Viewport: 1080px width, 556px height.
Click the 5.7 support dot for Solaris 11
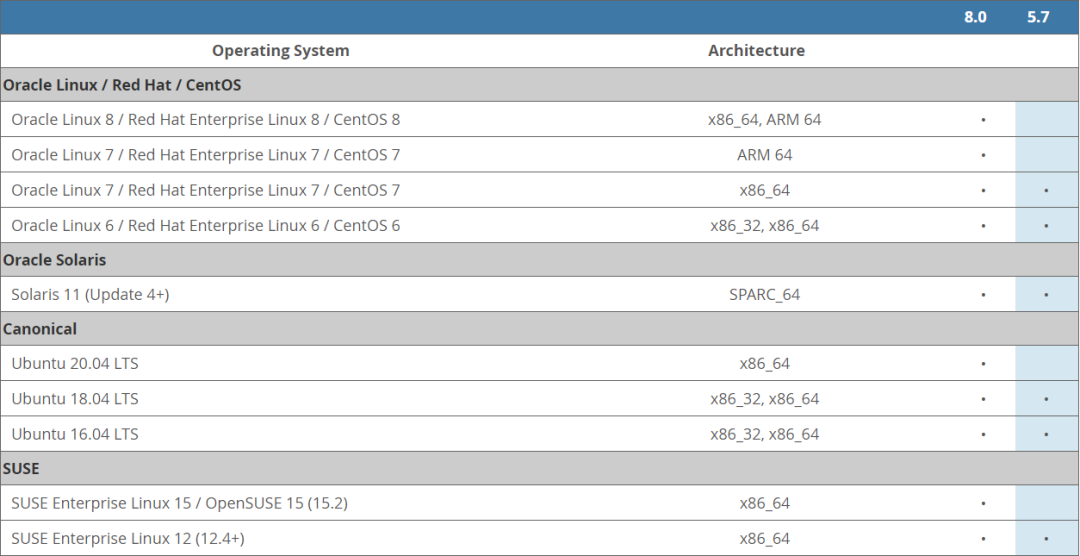(x=1046, y=295)
